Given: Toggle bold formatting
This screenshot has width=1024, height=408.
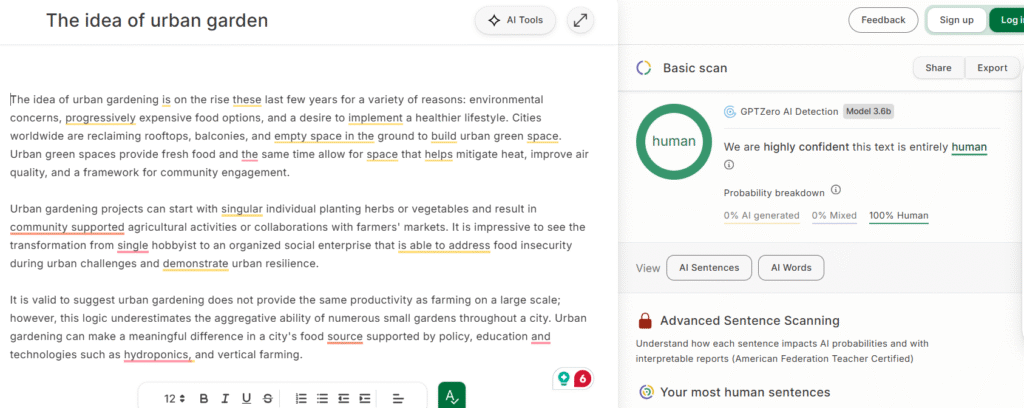Looking at the screenshot, I should tap(204, 398).
